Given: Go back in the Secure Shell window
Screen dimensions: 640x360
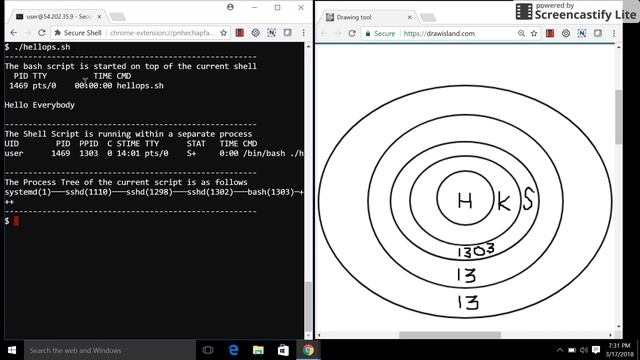Looking at the screenshot, I should (13, 33).
